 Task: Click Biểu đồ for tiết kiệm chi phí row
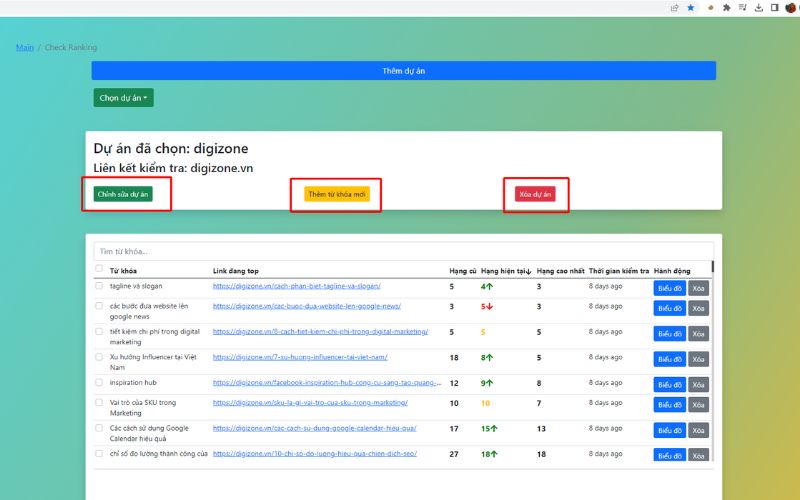(669, 334)
